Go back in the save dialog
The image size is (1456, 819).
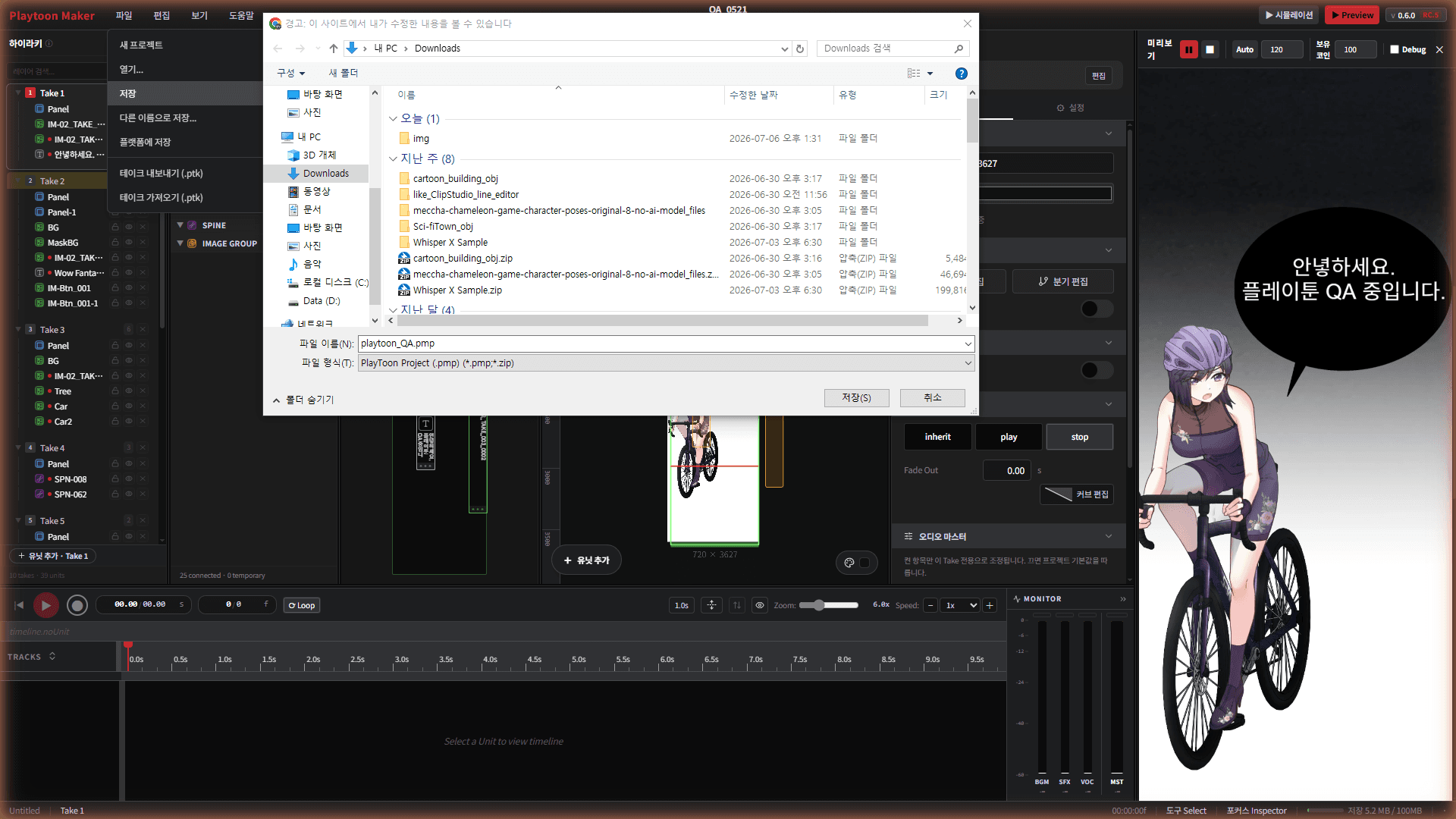pos(278,49)
